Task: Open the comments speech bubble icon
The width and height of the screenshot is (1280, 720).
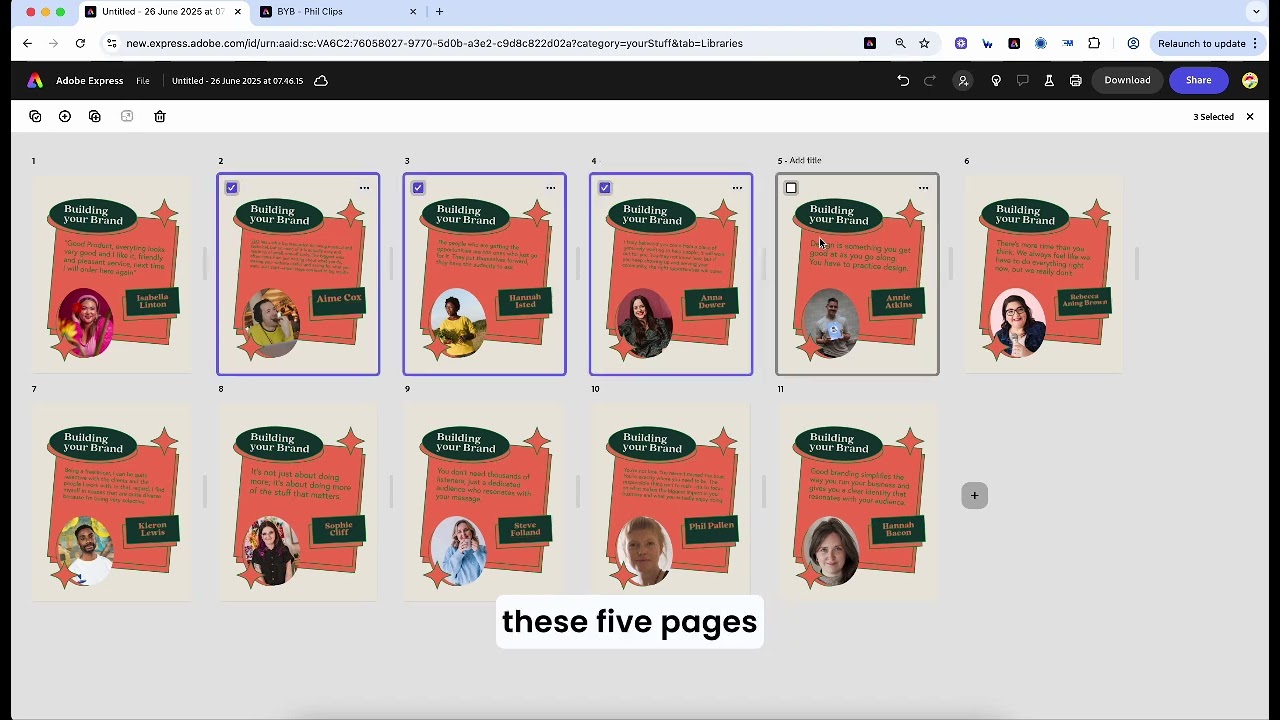Action: (1022, 81)
